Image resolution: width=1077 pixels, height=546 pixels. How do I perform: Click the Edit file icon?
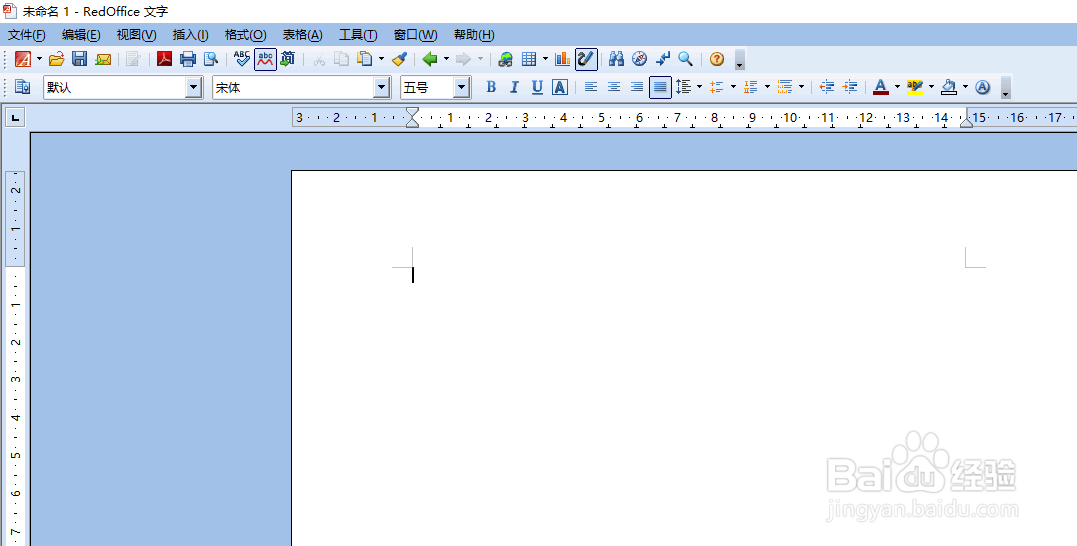133,59
